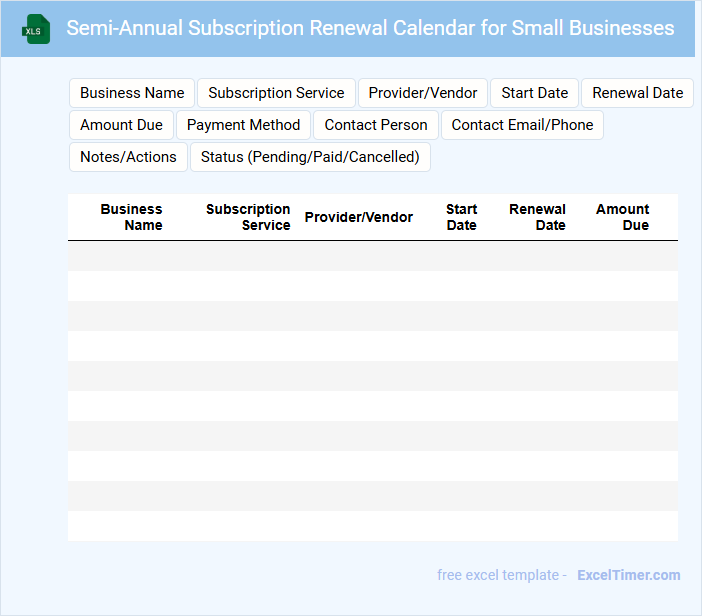
Task: Click the Business Name column header
Action: (132, 217)
